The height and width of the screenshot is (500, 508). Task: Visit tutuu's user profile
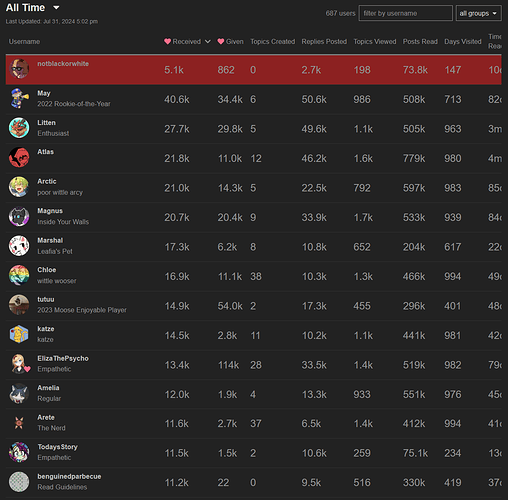46,299
